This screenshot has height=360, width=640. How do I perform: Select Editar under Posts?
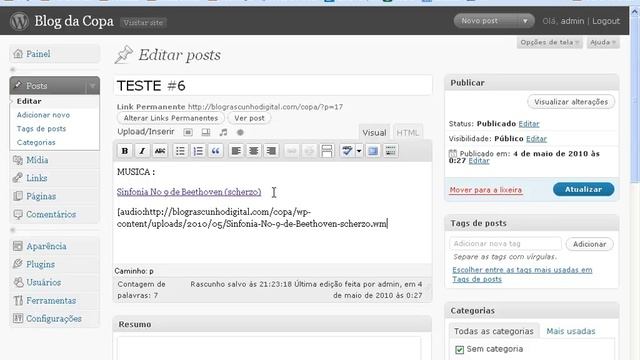click(29, 101)
